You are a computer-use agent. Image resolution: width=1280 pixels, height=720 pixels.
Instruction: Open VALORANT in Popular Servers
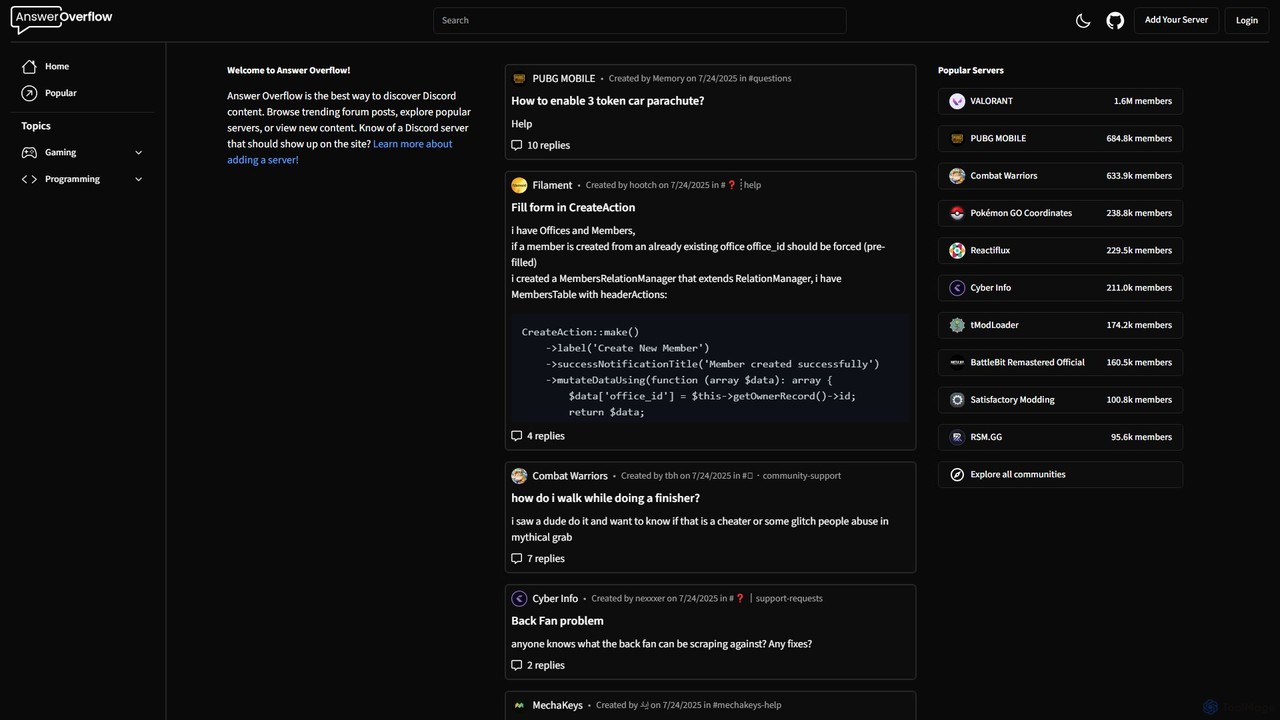1060,101
